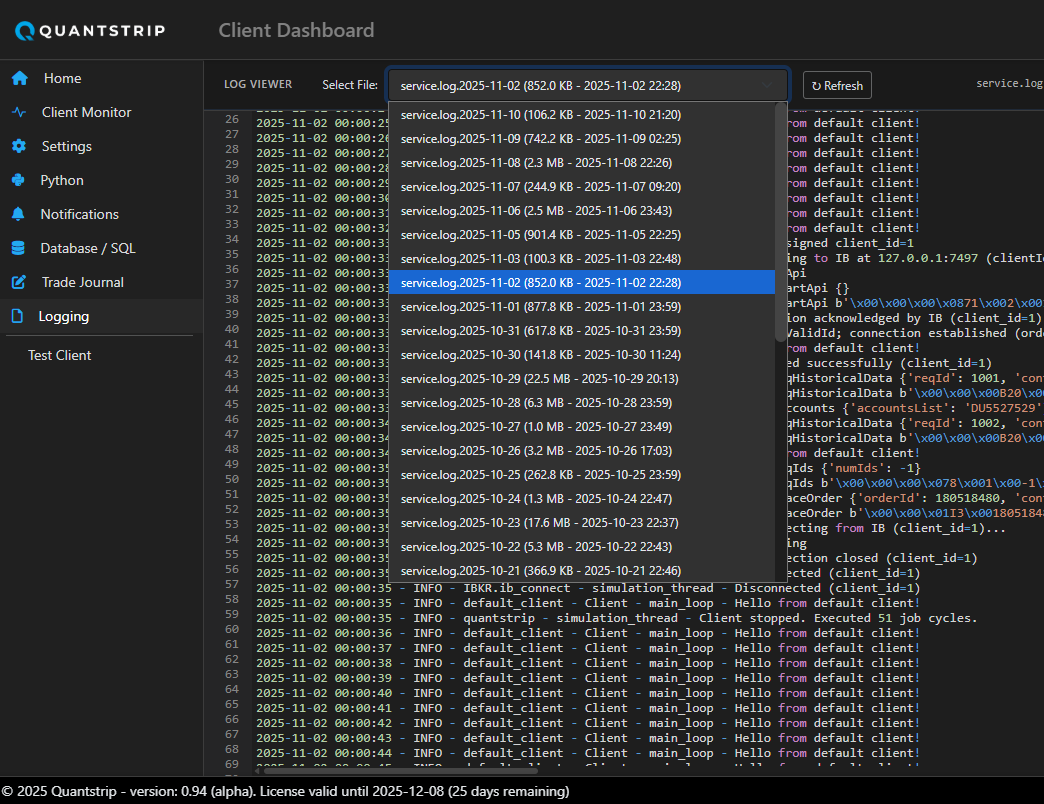Viewport: 1044px width, 804px height.
Task: Choose service.log.2025-11-01 from the list
Action: [582, 306]
